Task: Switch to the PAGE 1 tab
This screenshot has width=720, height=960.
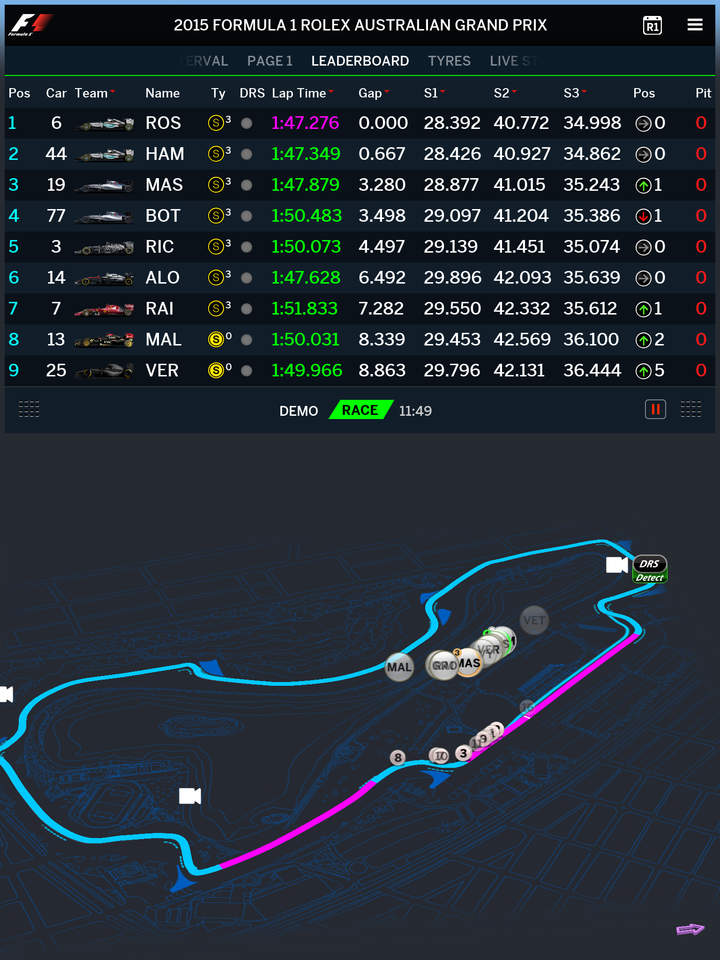Action: tap(270, 61)
